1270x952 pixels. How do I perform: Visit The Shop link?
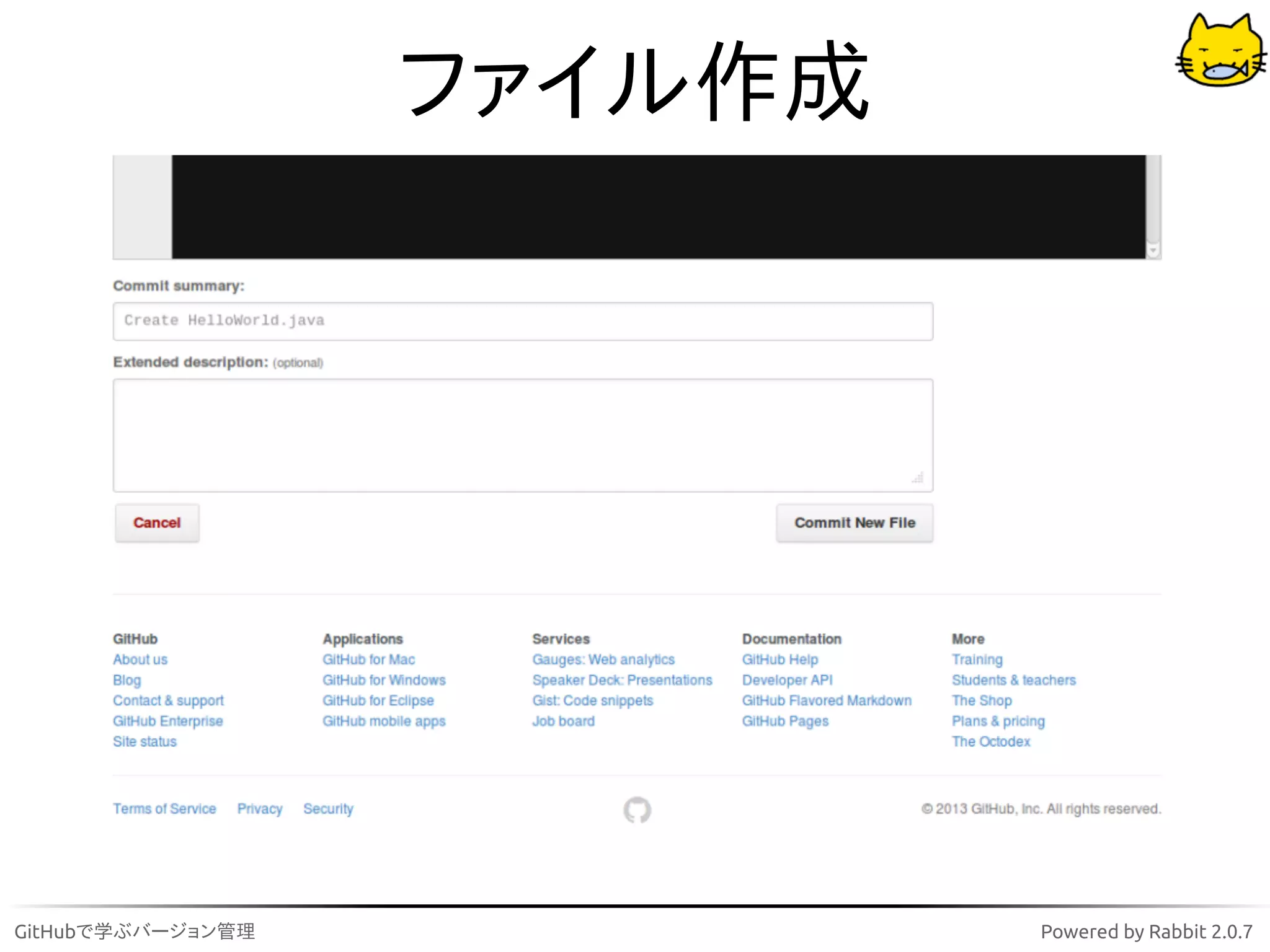[982, 700]
